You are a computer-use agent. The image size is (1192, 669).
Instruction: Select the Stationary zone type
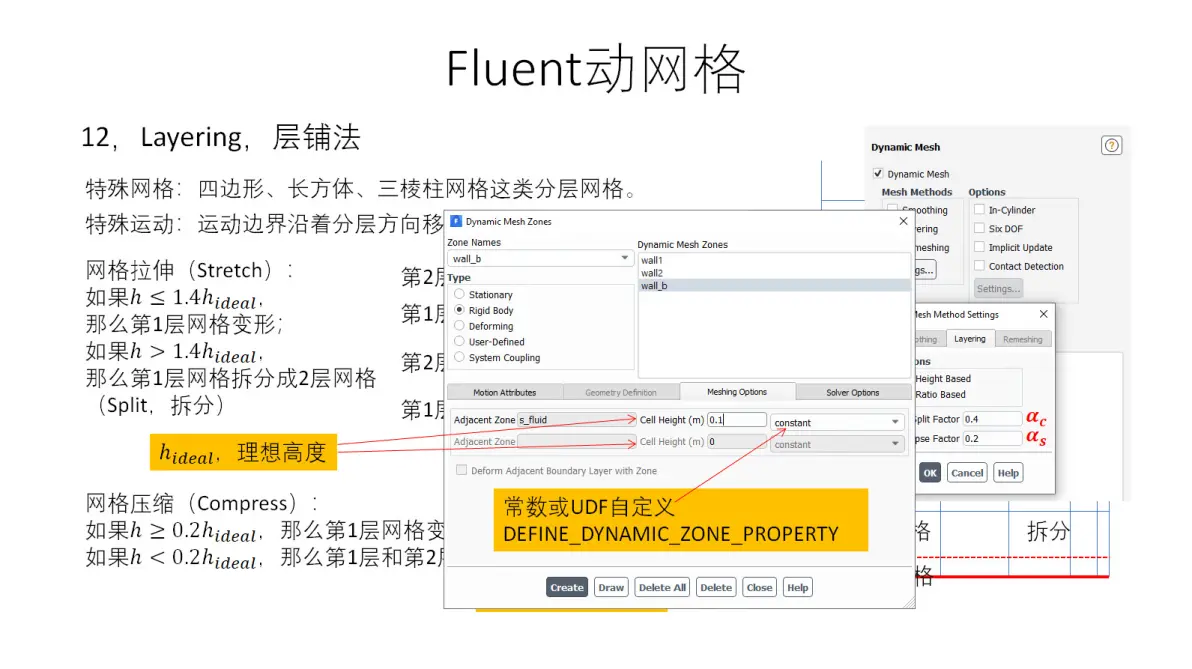click(x=459, y=294)
